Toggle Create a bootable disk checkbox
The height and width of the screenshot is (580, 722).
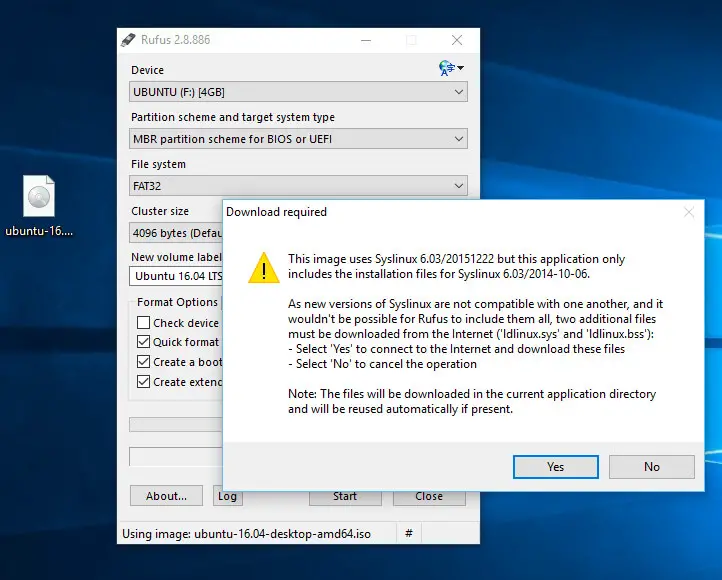pos(143,362)
